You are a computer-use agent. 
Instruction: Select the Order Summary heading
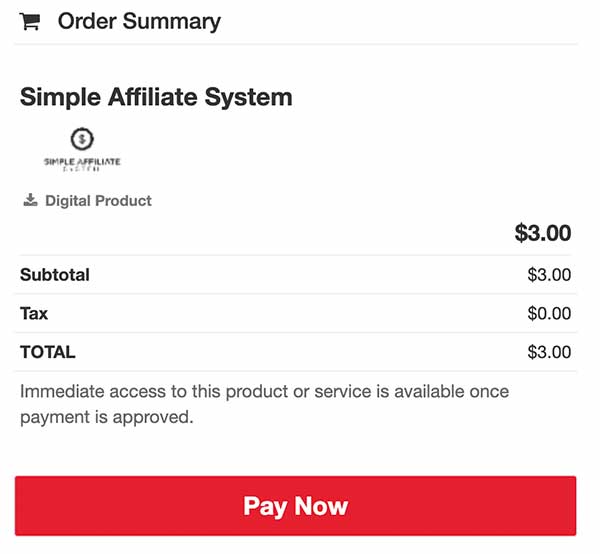pos(139,21)
